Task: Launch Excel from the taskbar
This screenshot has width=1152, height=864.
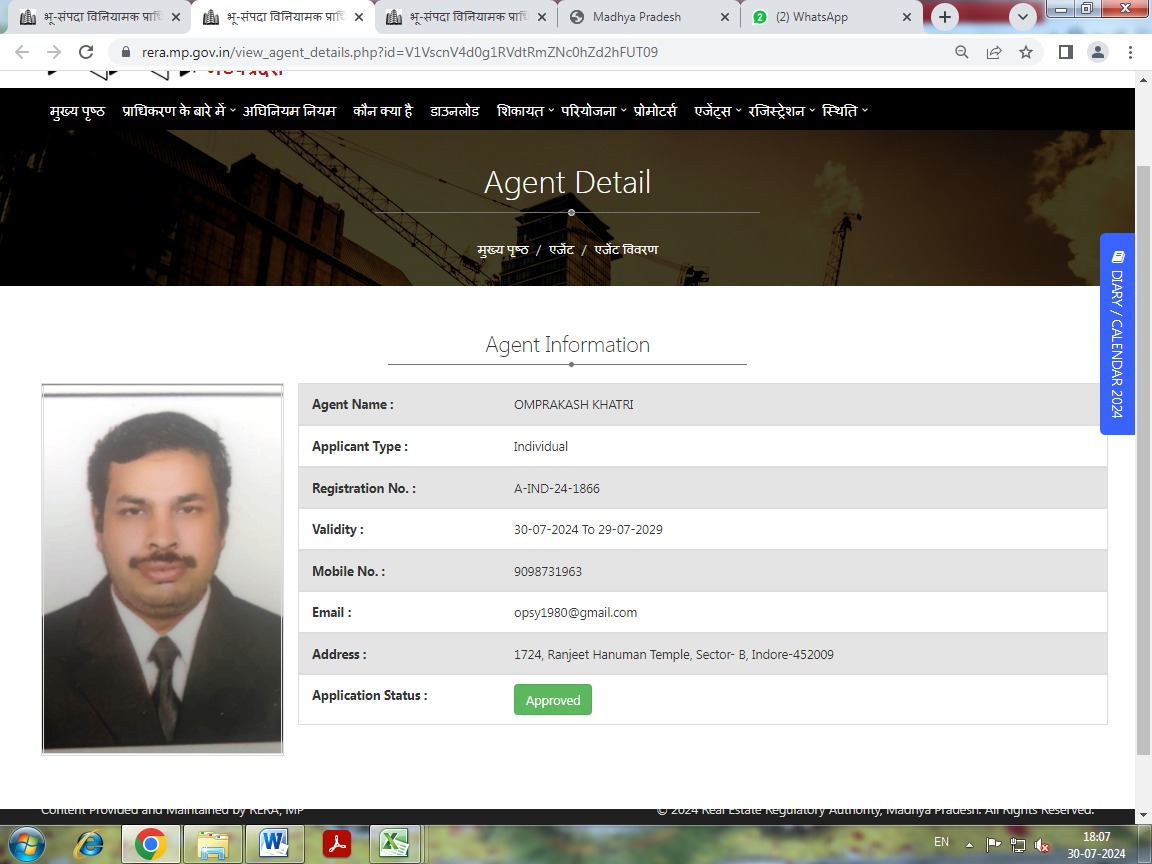Action: point(395,844)
